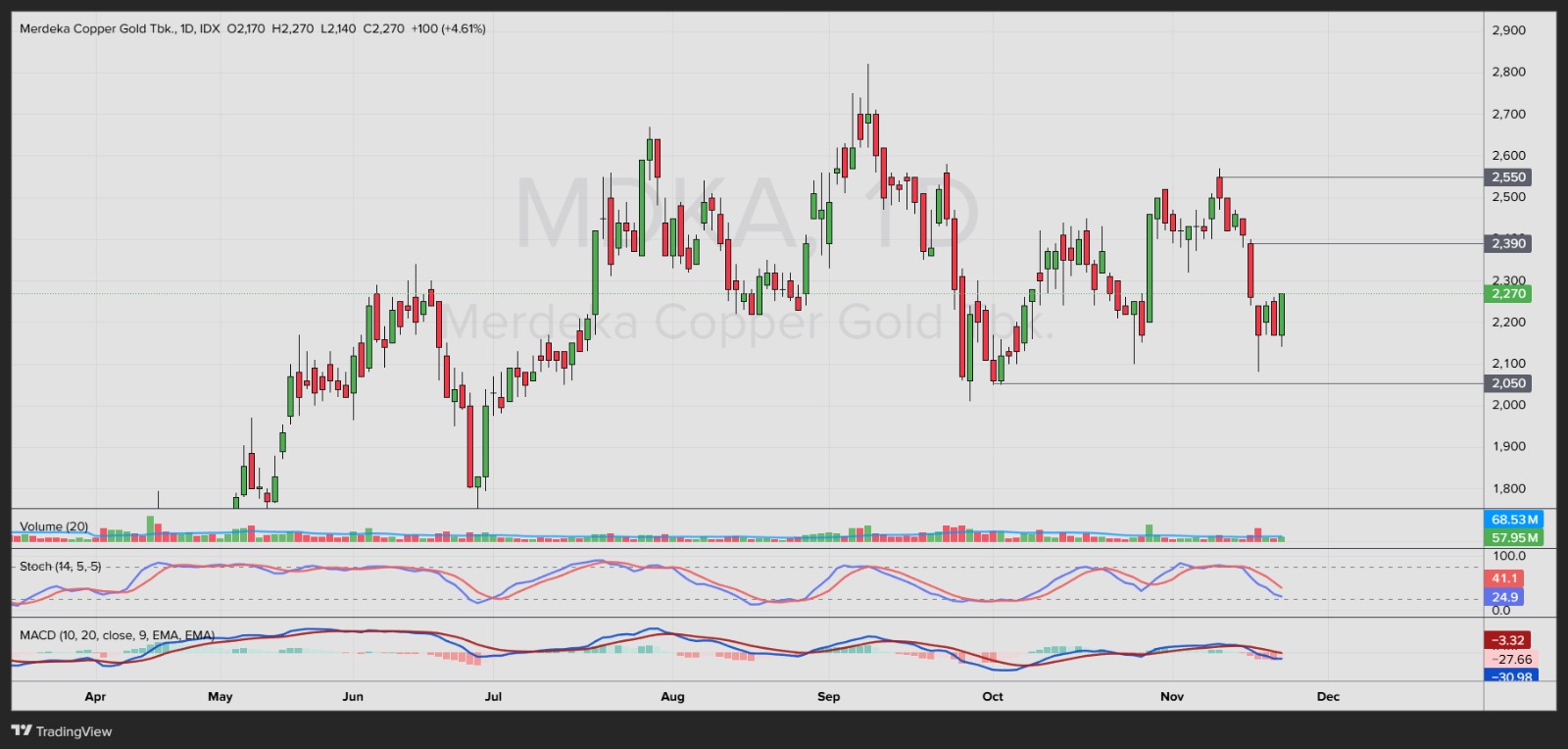Click the L2,140 low value in header
Viewport: 1568px width, 749px height.
[x=338, y=28]
